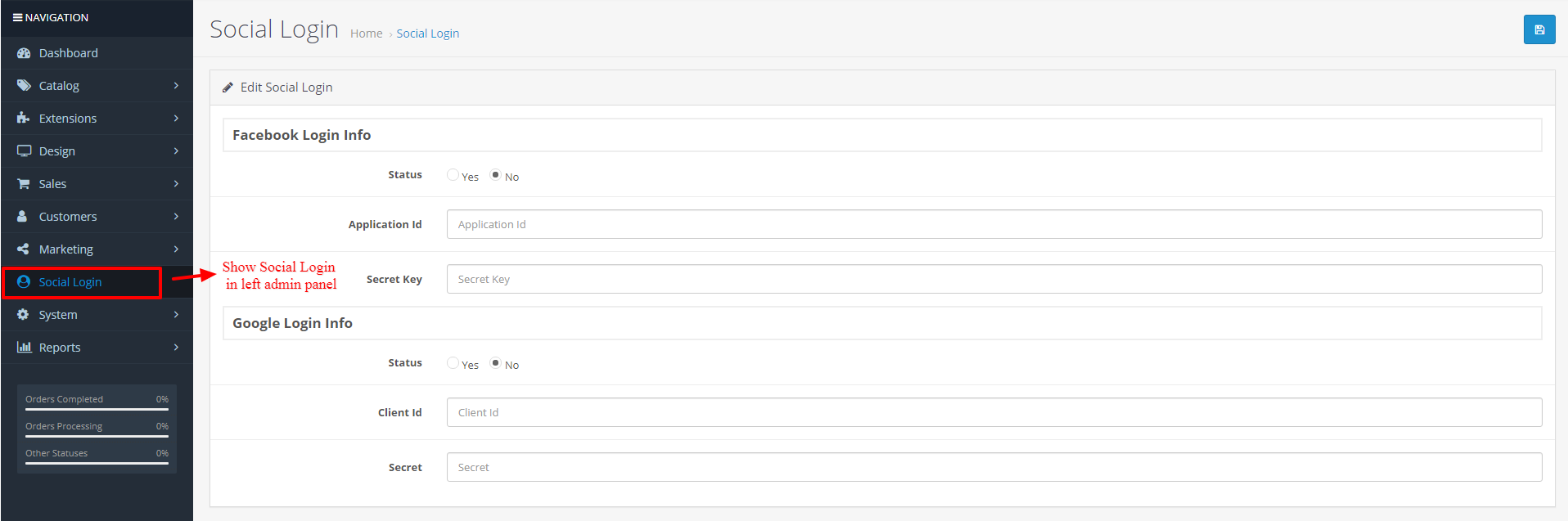Click the Orders Completed progress bar

coord(97,409)
